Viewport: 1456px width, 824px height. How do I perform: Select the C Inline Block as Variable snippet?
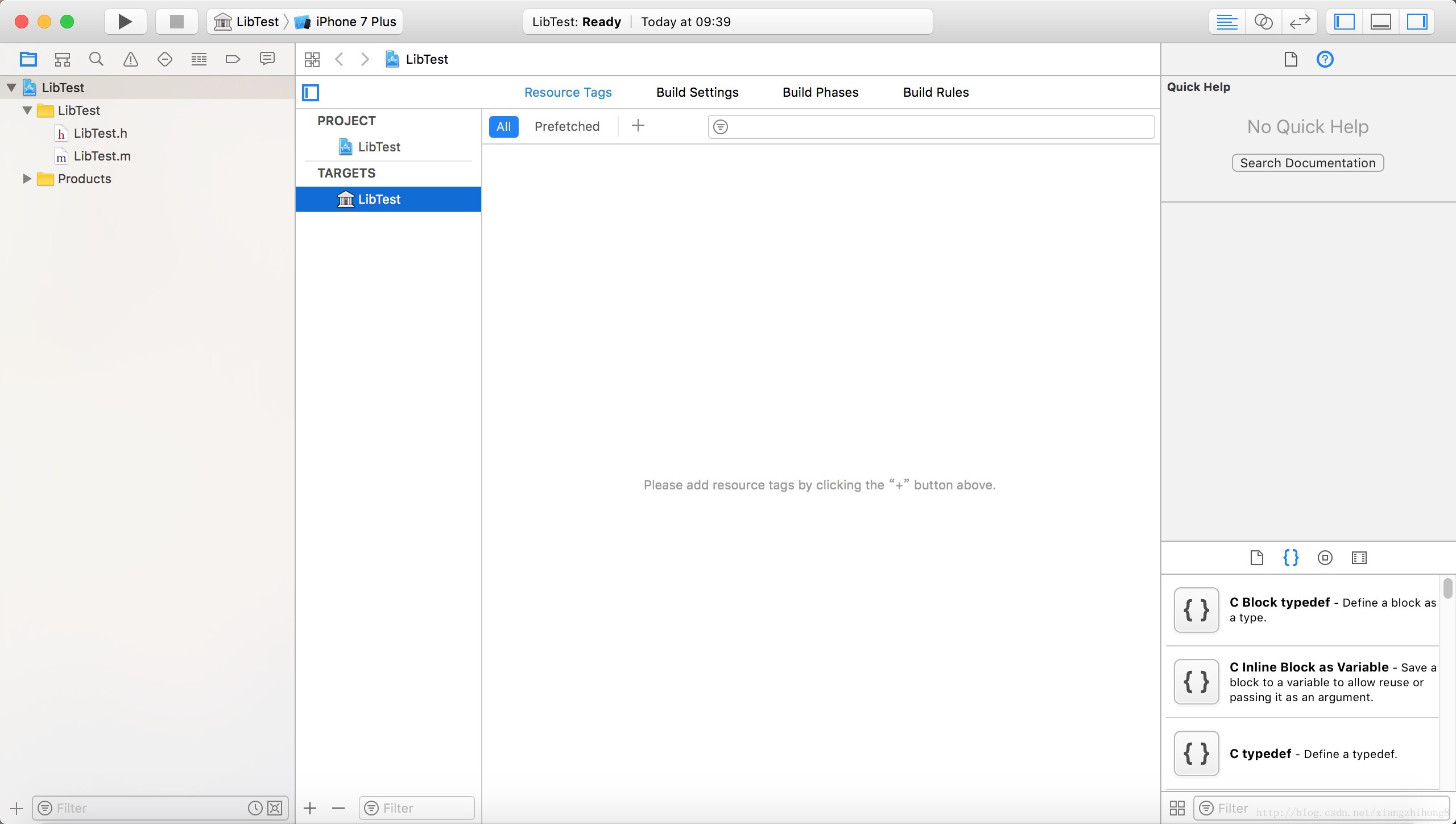(1302, 682)
